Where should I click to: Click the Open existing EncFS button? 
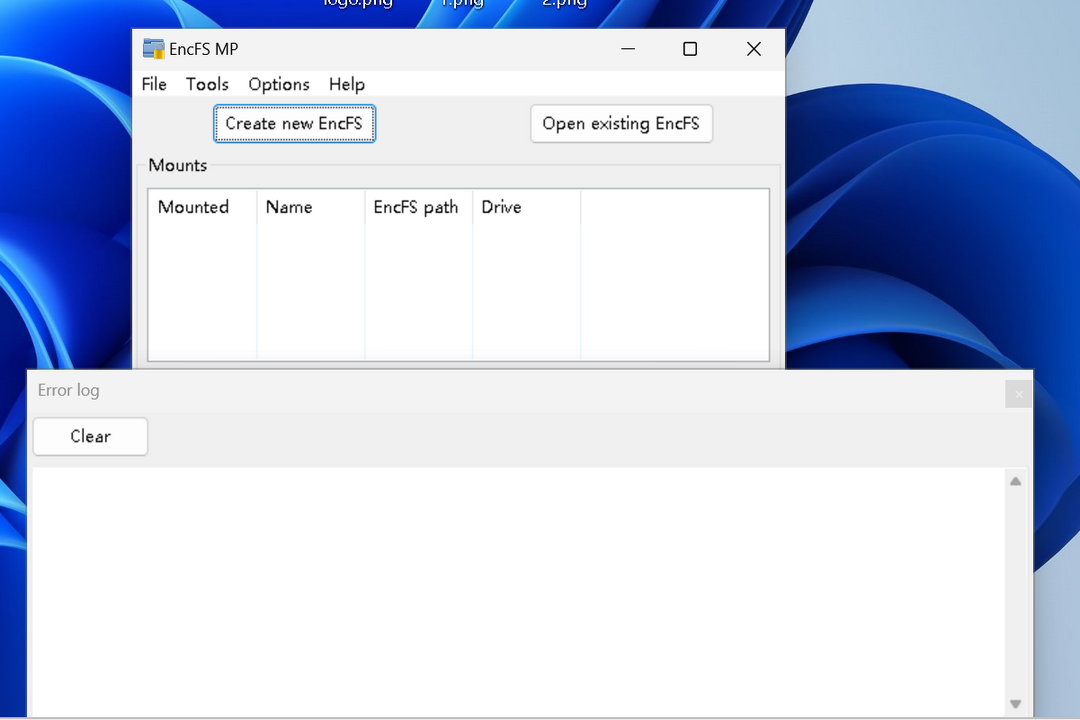tap(621, 123)
